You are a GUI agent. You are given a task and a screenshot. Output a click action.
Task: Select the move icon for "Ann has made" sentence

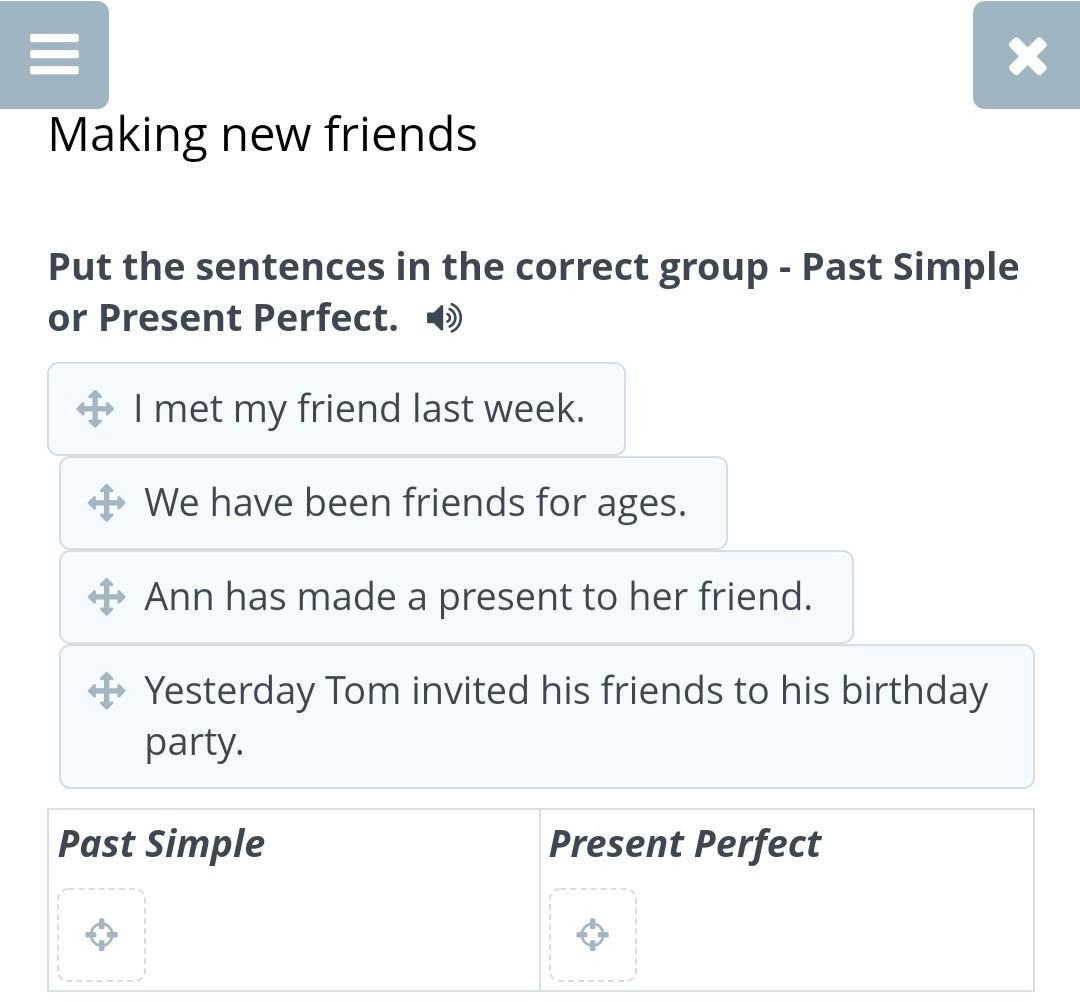pyautogui.click(x=106, y=597)
